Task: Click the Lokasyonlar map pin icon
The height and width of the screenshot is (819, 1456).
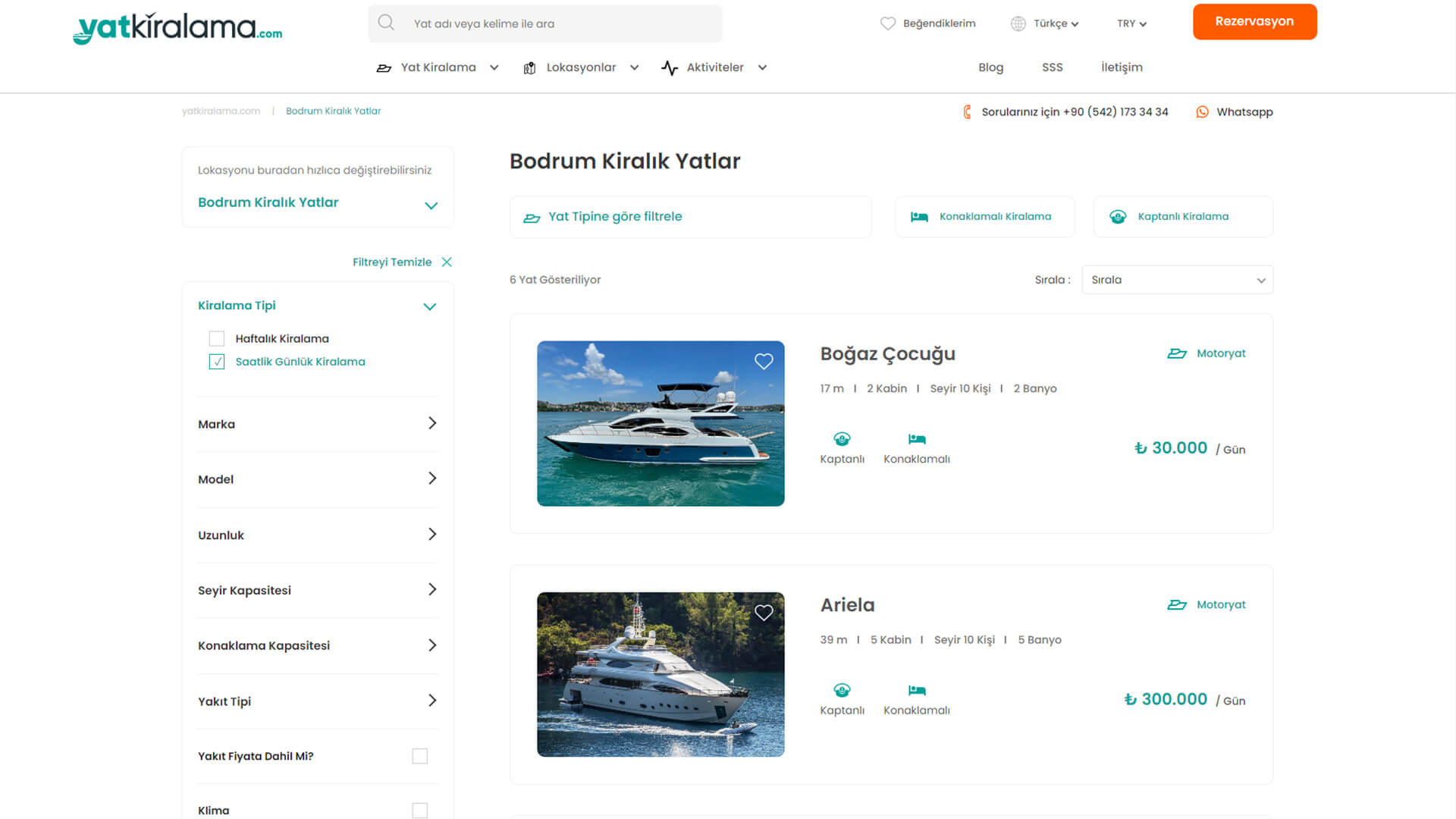Action: click(x=528, y=67)
